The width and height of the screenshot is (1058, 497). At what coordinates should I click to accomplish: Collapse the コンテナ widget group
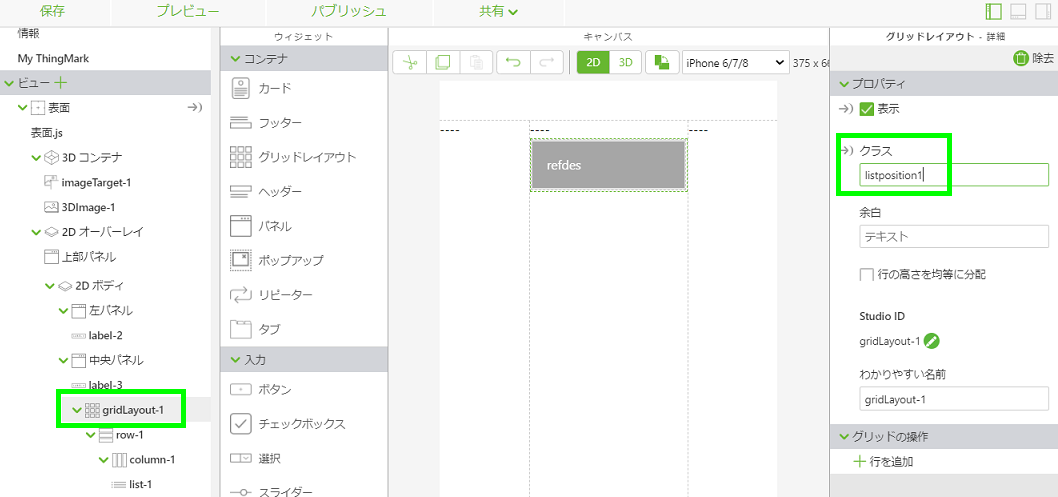[x=235, y=59]
